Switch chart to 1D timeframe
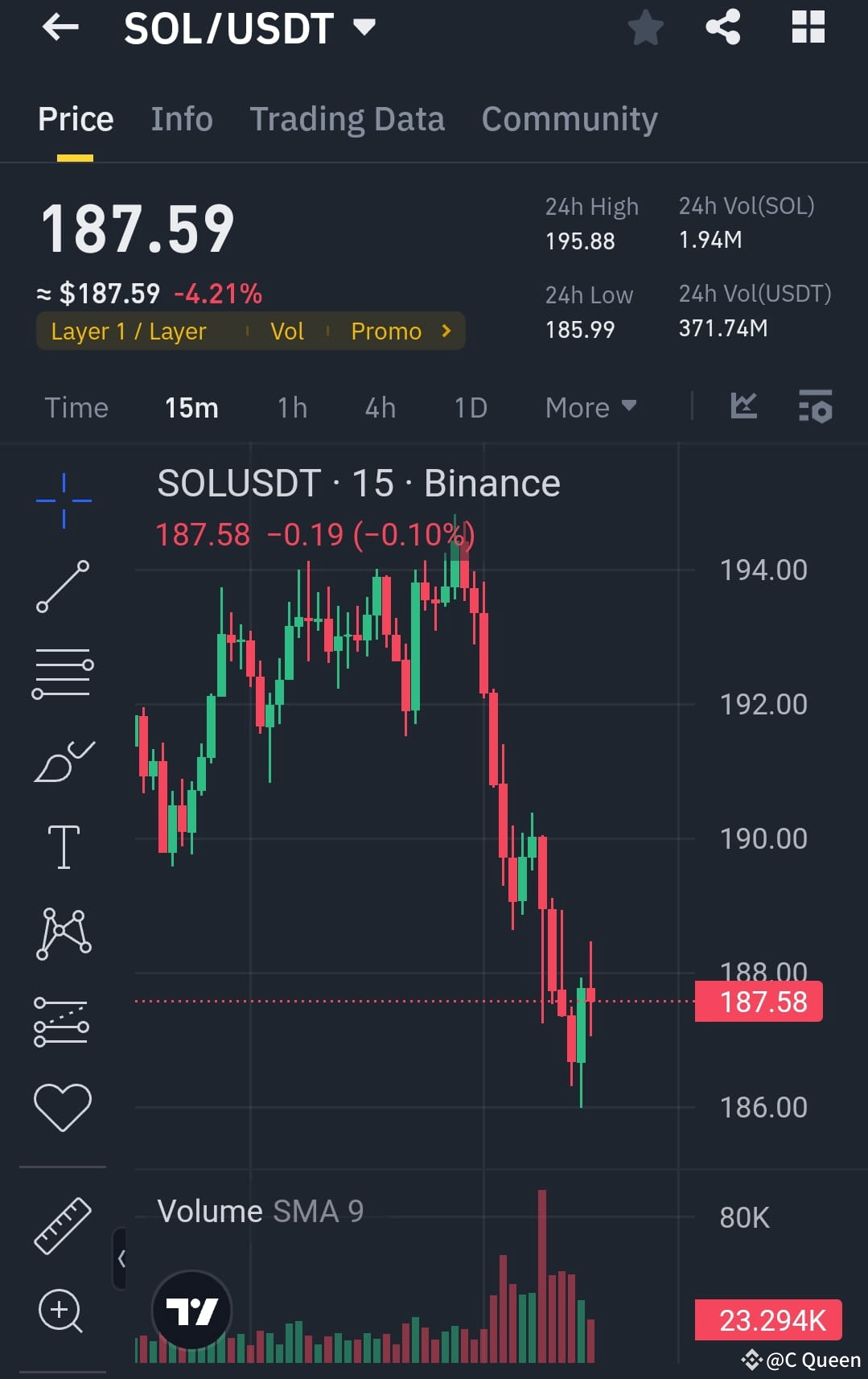The height and width of the screenshot is (1379, 868). 471,408
